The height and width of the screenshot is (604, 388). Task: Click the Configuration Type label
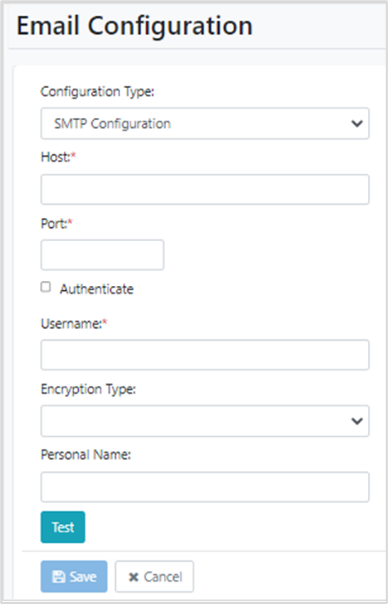point(97,92)
